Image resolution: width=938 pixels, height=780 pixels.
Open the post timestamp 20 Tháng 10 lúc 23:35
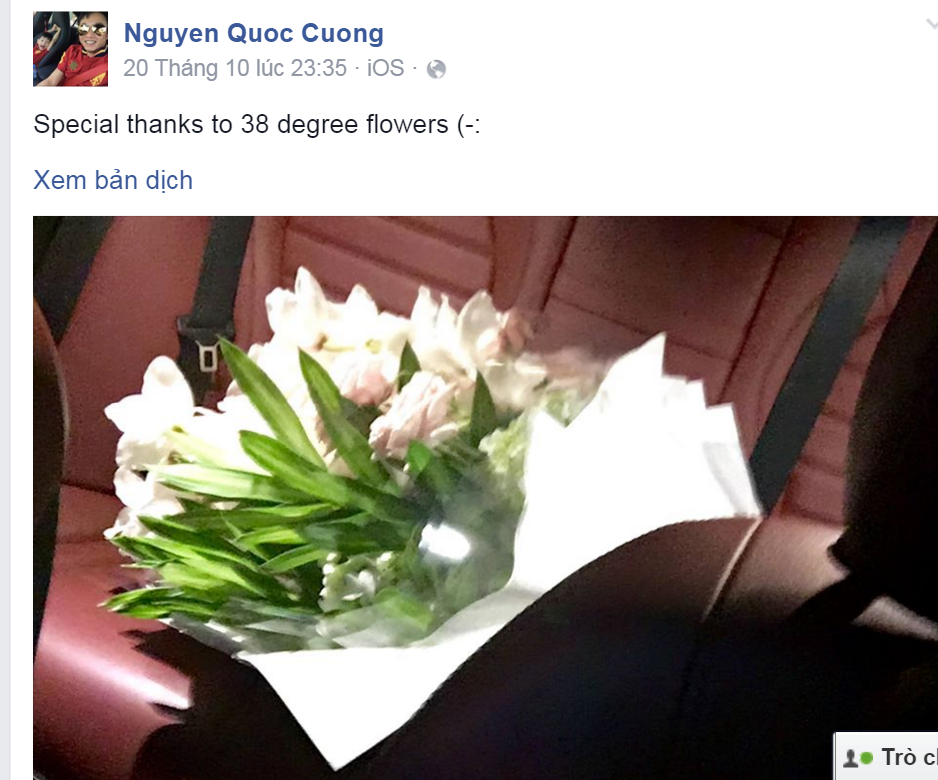(x=235, y=68)
